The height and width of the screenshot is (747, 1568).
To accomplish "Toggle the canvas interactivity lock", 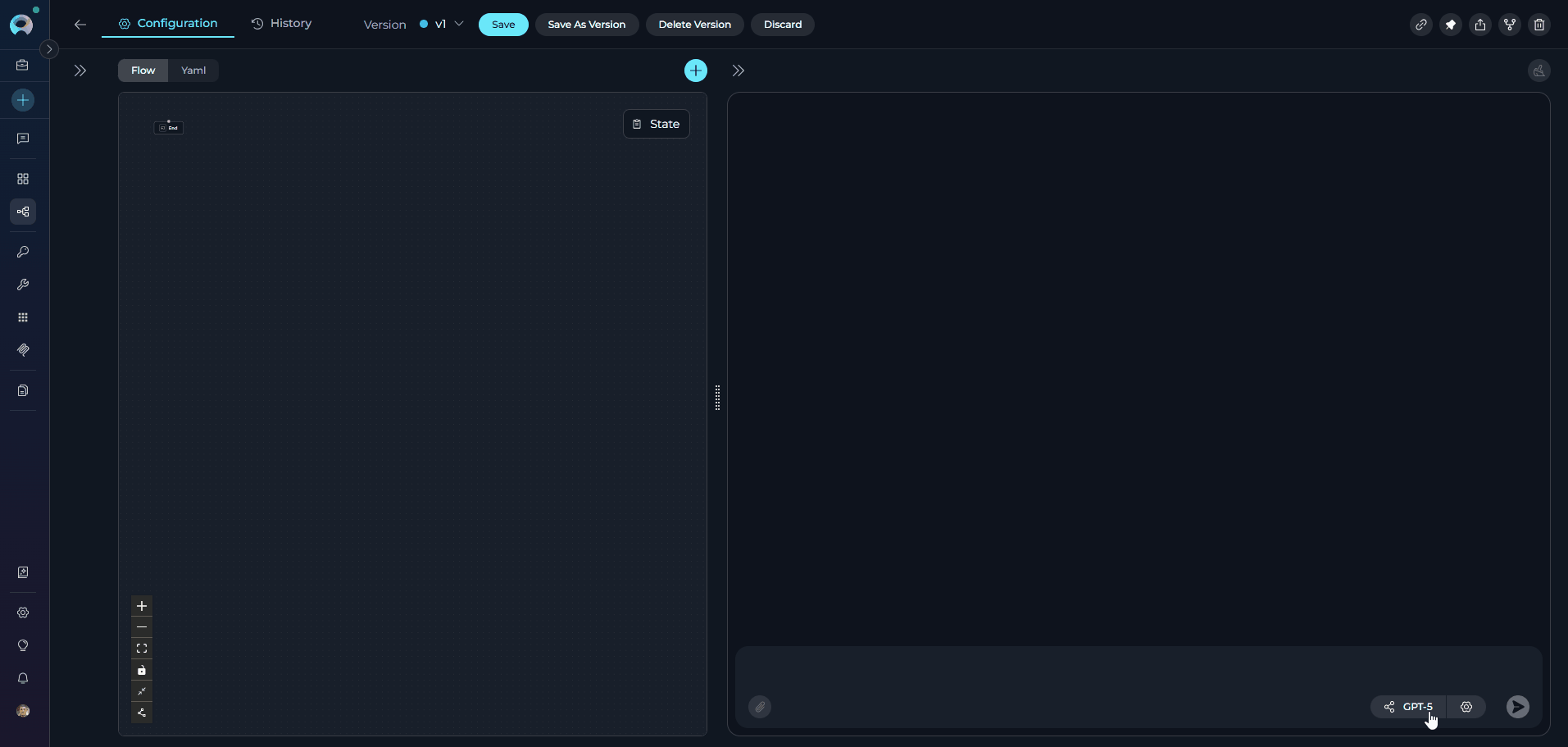I will [142, 670].
